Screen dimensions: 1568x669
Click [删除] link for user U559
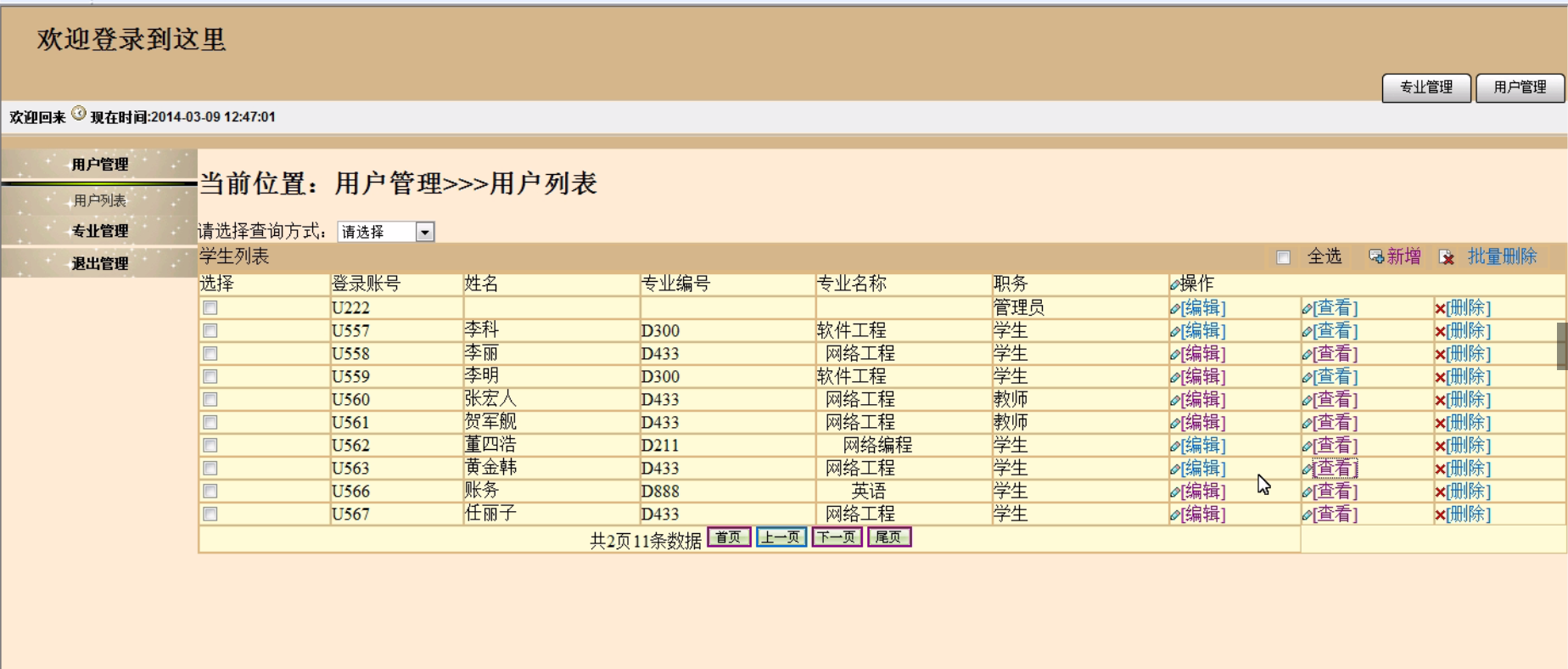[x=1469, y=377]
